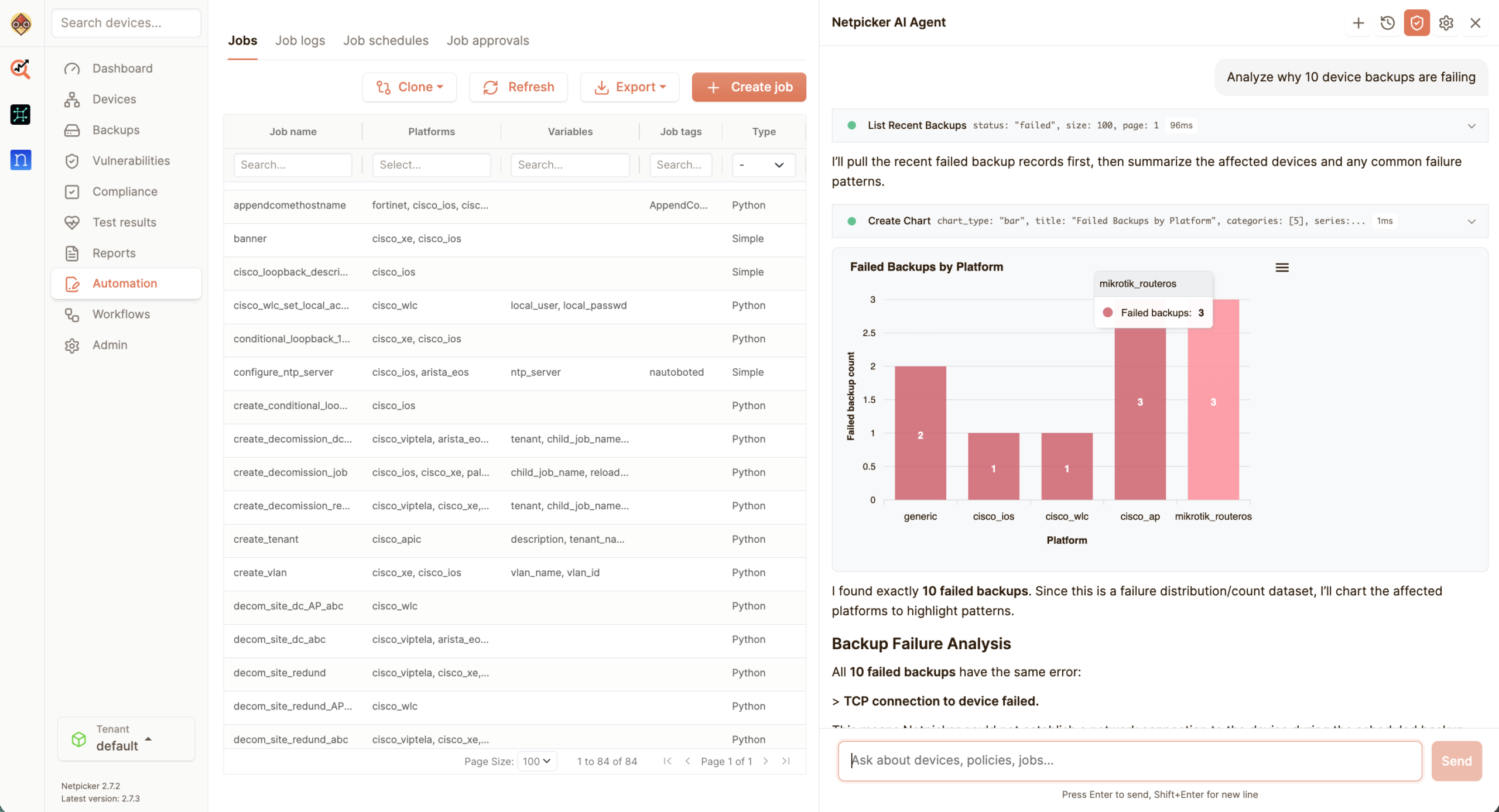Click the tenant cube icon
The height and width of the screenshot is (812, 1499).
pyautogui.click(x=78, y=739)
